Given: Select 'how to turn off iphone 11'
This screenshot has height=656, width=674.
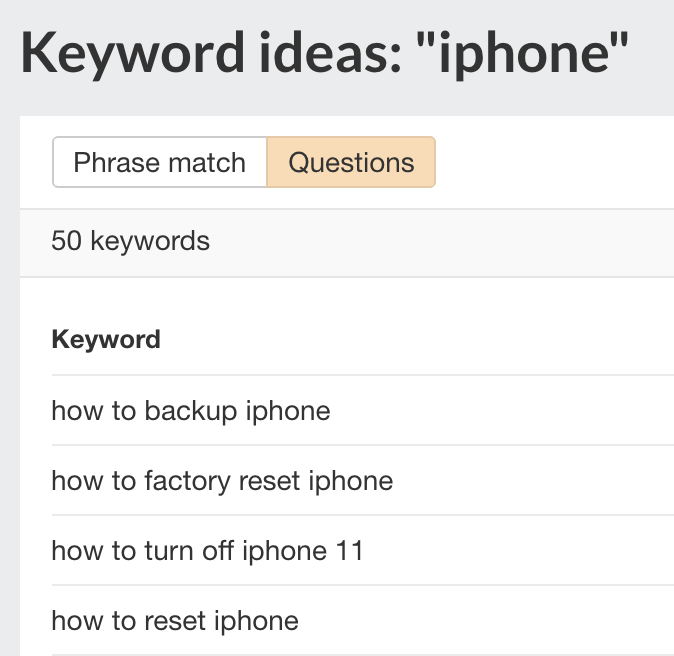Looking at the screenshot, I should point(208,551).
